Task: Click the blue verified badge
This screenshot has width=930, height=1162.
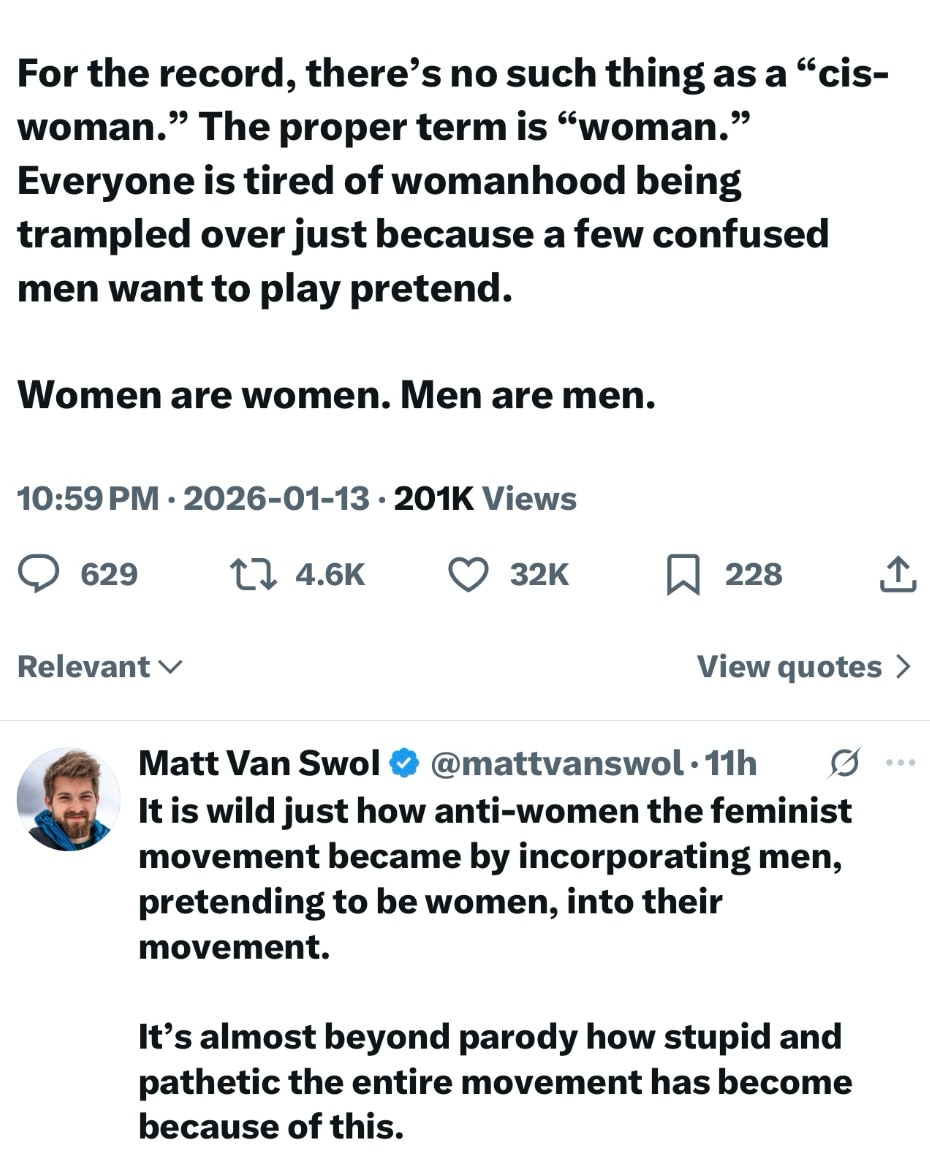Action: coord(403,765)
